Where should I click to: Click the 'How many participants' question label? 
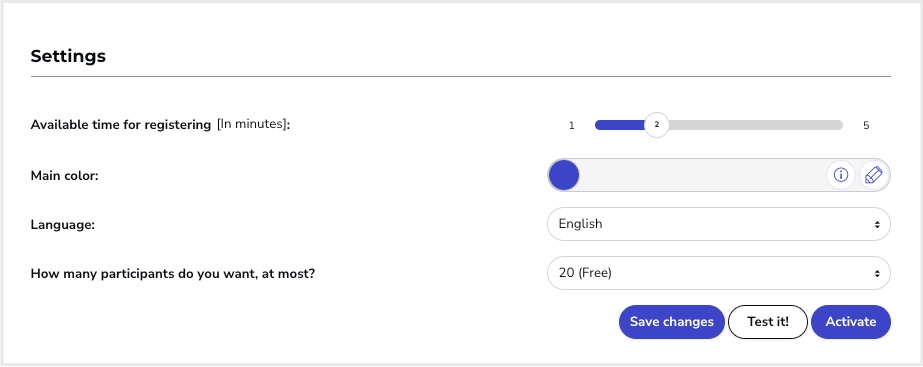[x=172, y=274]
